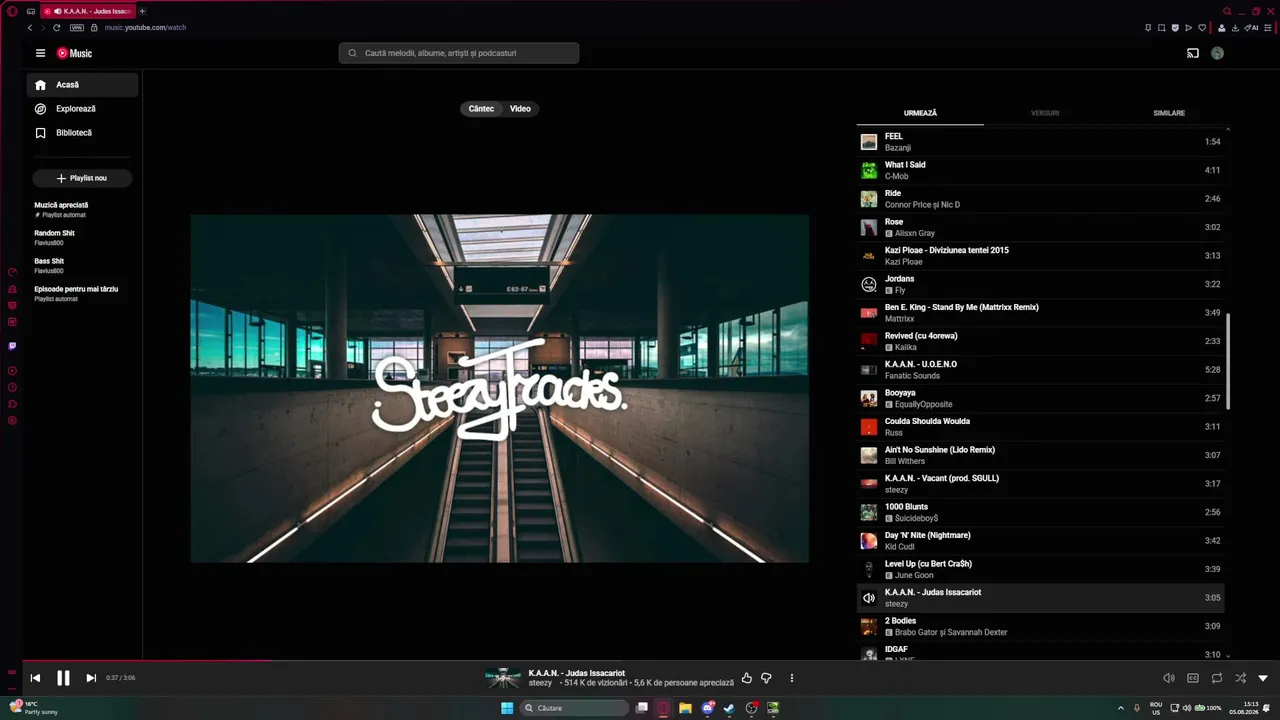Play What I Said by C-Mob
The image size is (1280, 720).
click(1040, 170)
